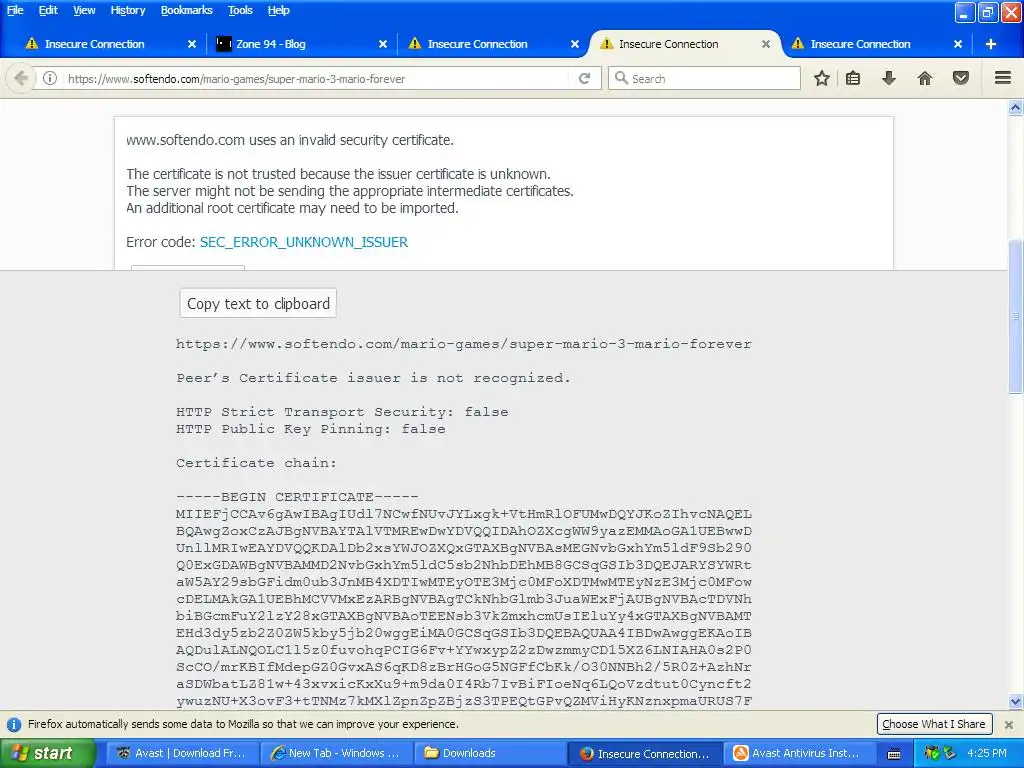The width and height of the screenshot is (1024, 768).
Task: Click Copy text to clipboard button
Action: tap(258, 304)
